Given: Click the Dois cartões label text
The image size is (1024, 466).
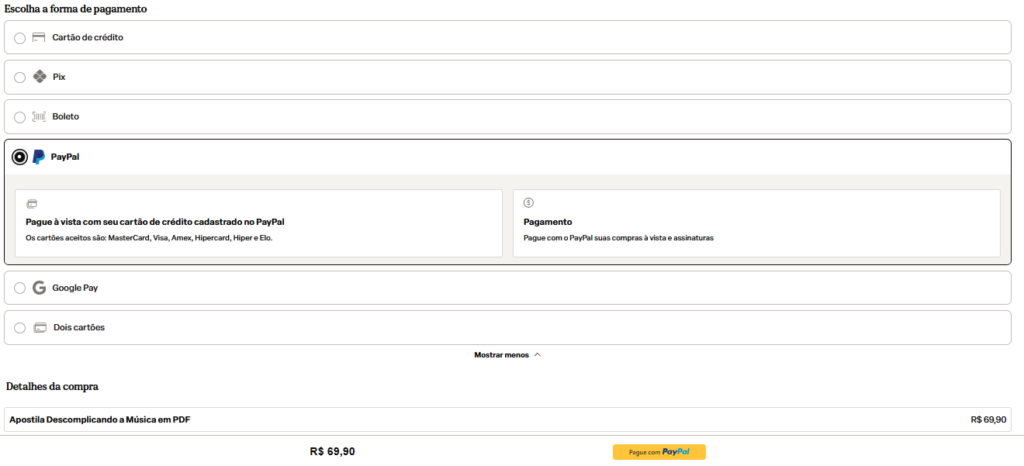Looking at the screenshot, I should (79, 328).
